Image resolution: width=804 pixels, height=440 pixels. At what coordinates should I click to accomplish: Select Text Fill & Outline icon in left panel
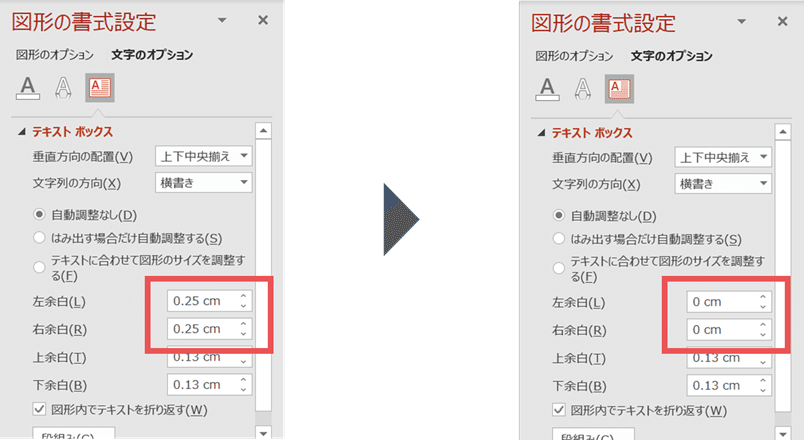tap(28, 88)
